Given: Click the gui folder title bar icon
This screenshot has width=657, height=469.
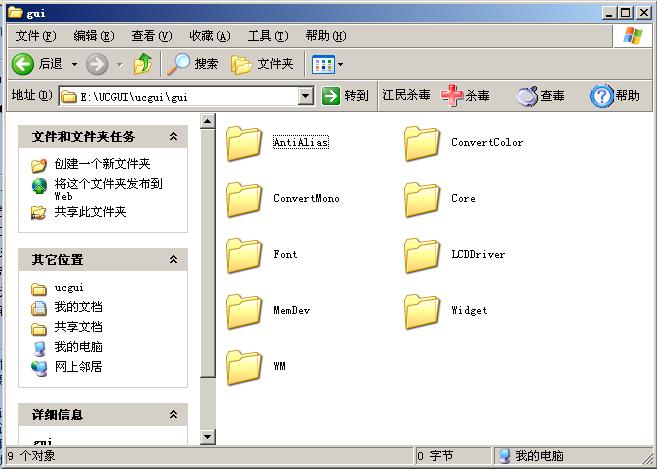Looking at the screenshot, I should coord(15,13).
